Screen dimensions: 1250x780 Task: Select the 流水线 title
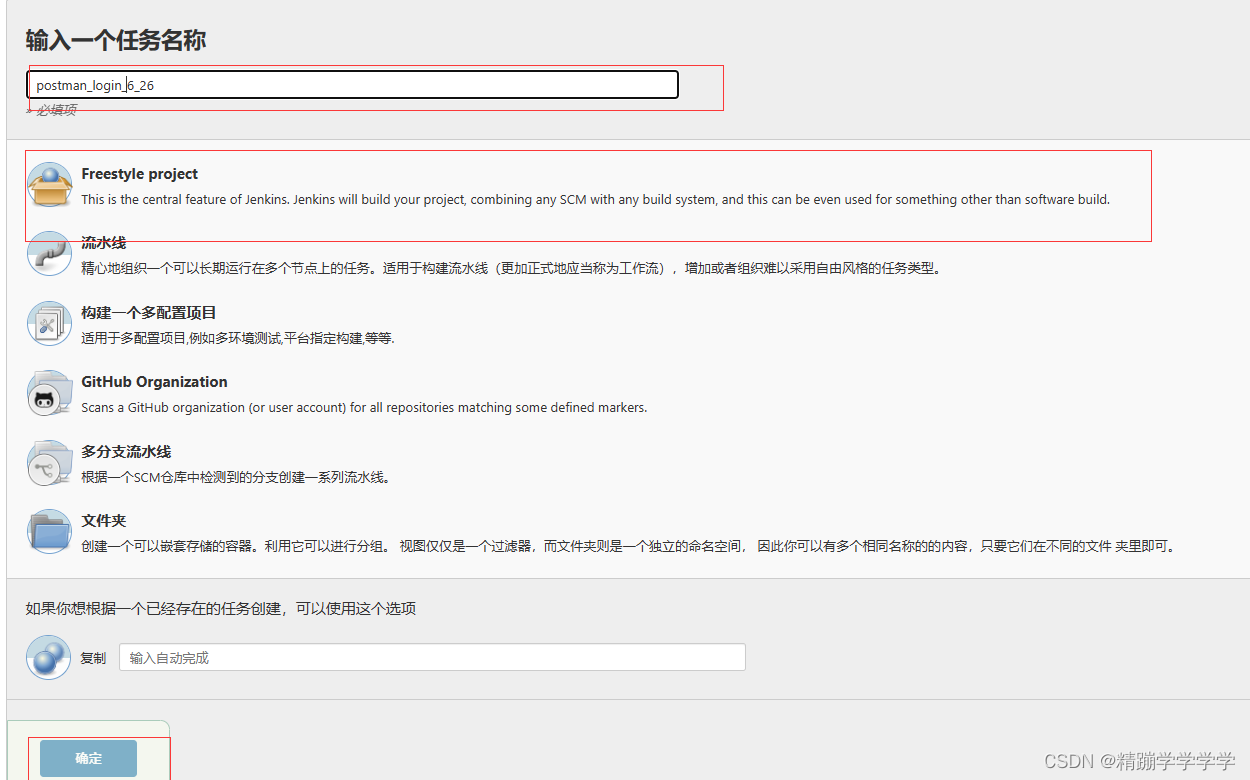point(103,243)
